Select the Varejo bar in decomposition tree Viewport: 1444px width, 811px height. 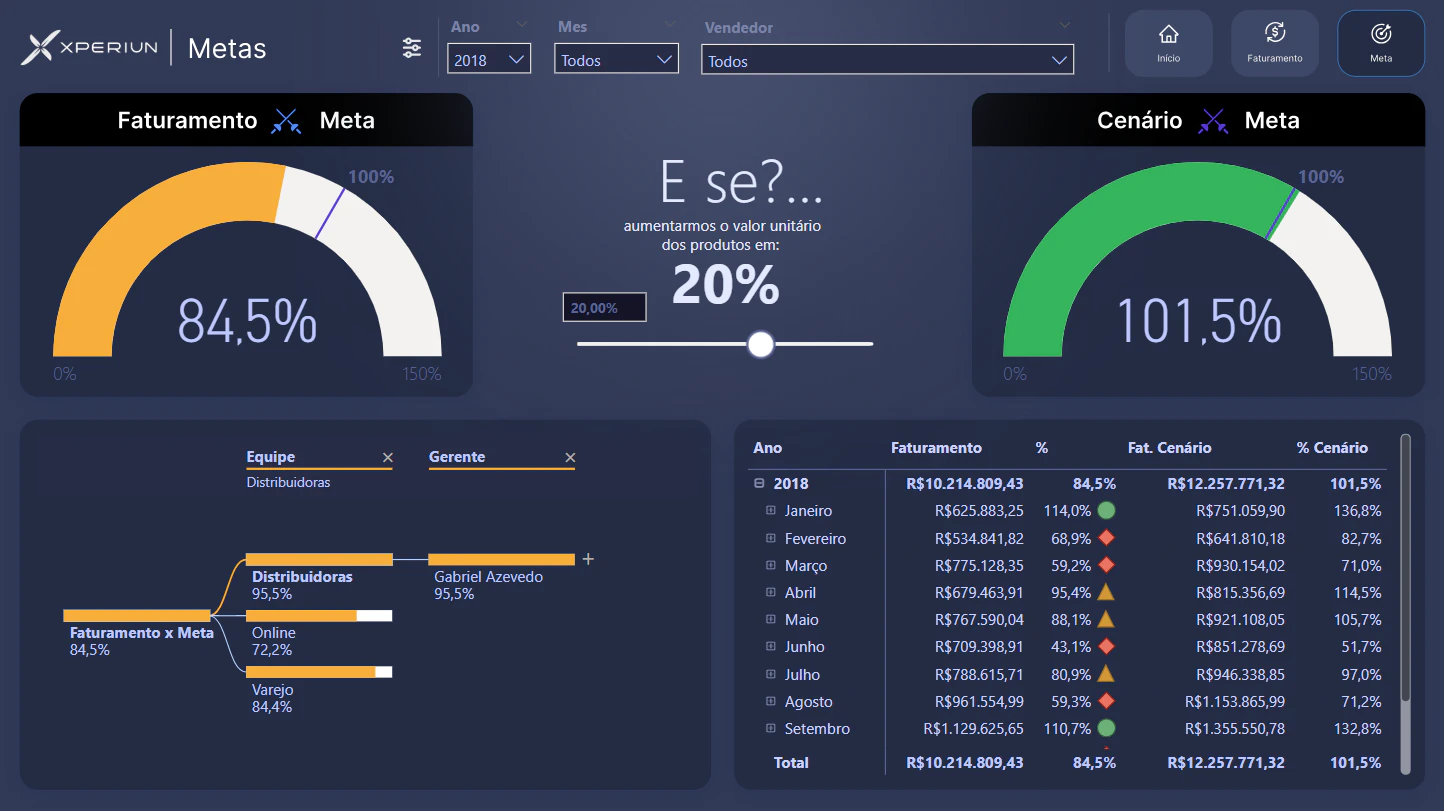(x=319, y=672)
